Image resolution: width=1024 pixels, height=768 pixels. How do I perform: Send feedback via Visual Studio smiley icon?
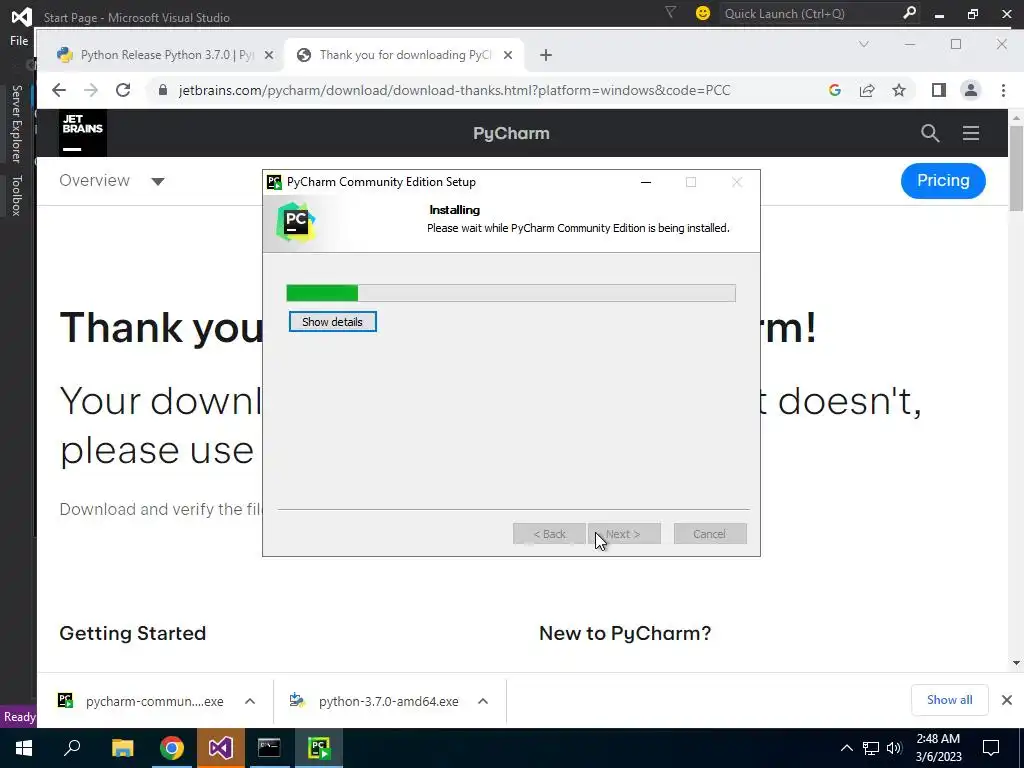(703, 13)
